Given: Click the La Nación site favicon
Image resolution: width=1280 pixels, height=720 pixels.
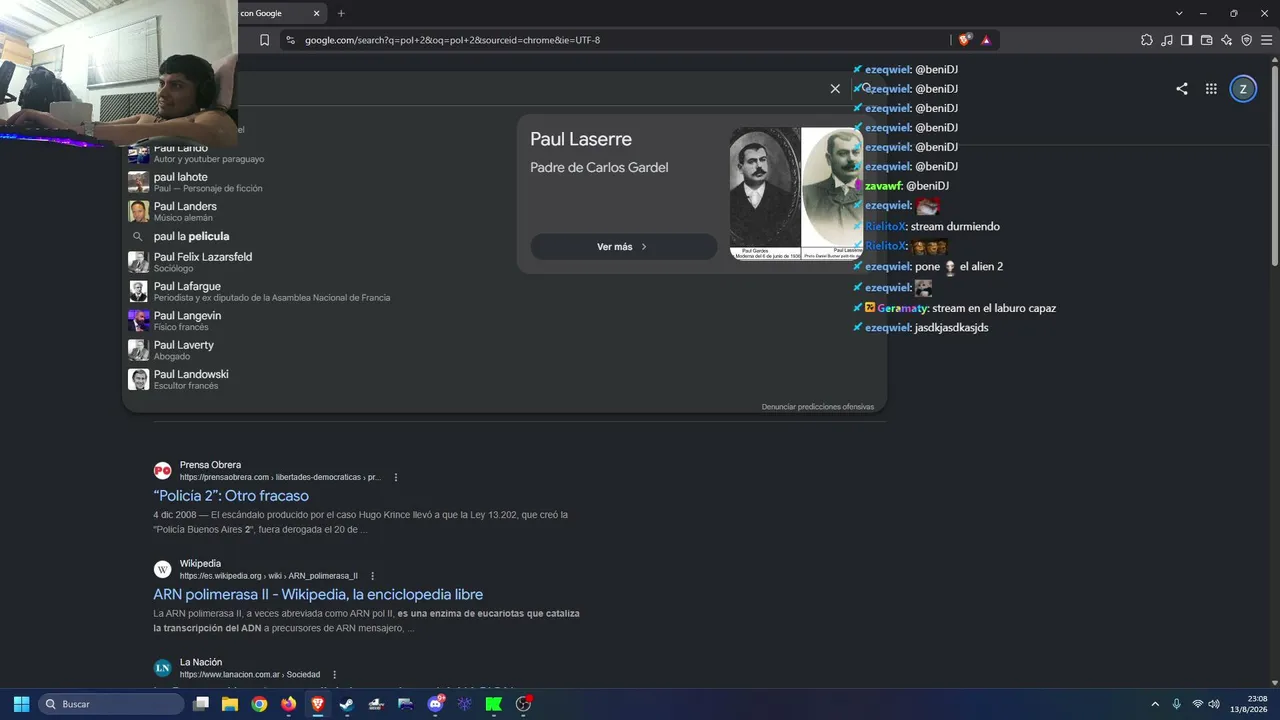Looking at the screenshot, I should point(162,668).
